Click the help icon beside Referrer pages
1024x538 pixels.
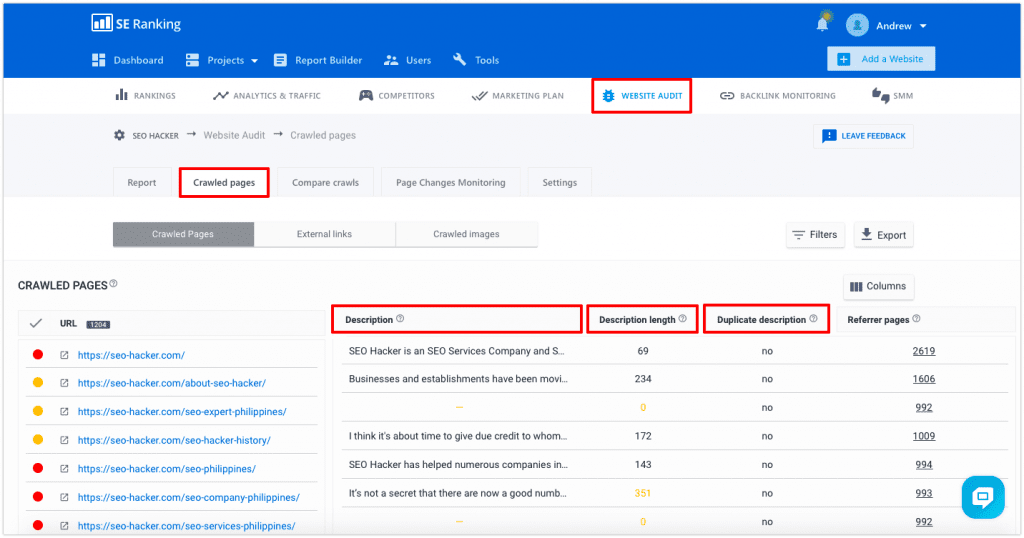coord(916,319)
